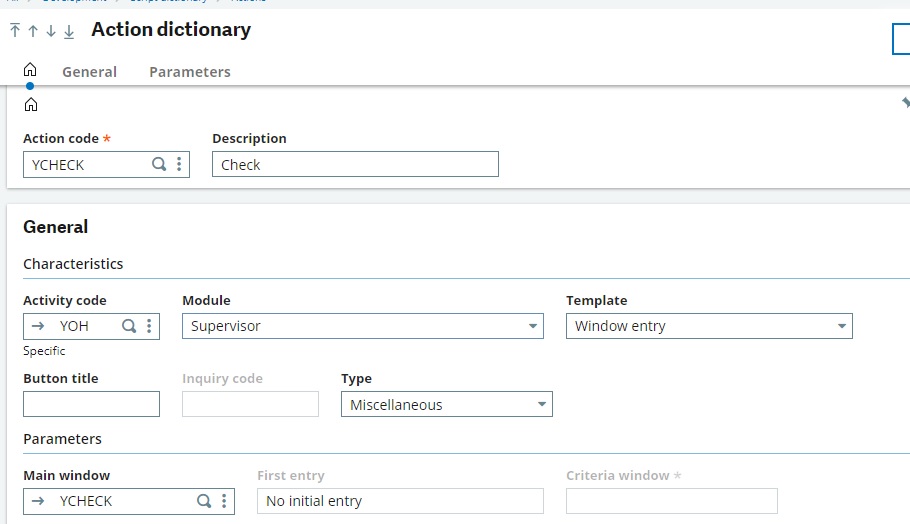910x524 pixels.
Task: Search Main window with magnifier icon
Action: point(204,501)
